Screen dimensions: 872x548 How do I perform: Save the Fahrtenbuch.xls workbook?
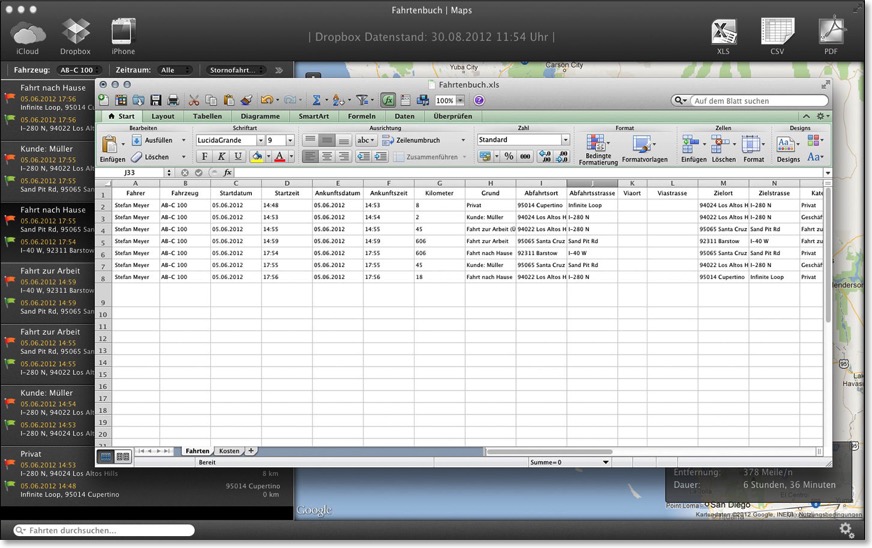pyautogui.click(x=156, y=100)
